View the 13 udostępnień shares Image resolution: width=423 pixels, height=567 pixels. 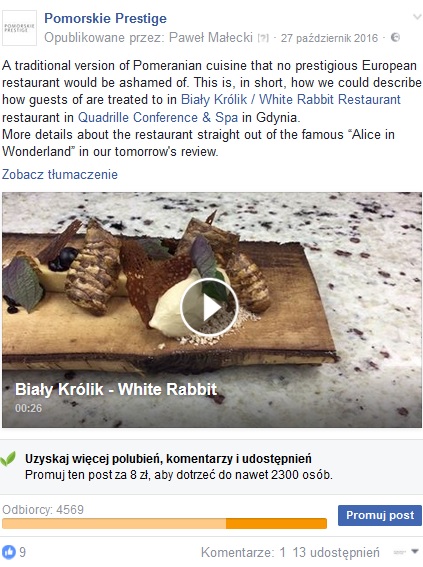click(x=336, y=552)
